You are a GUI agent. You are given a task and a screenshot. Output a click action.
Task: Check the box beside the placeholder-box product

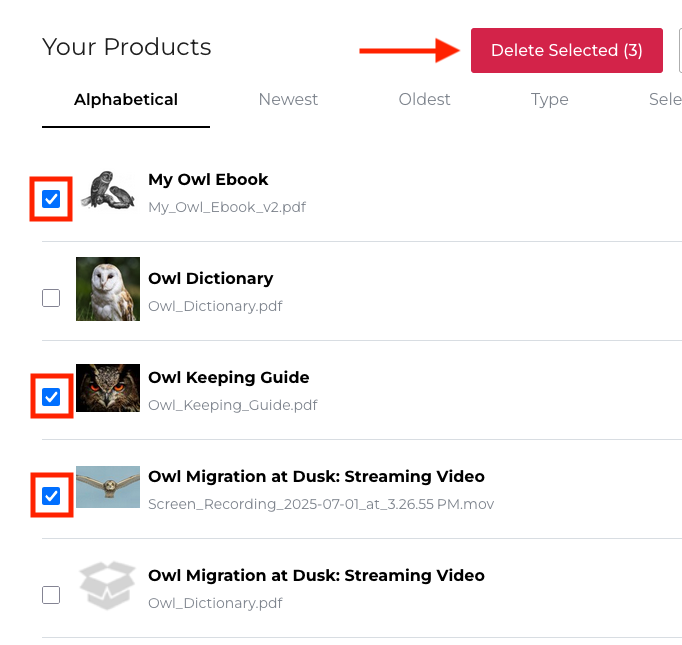tap(51, 595)
